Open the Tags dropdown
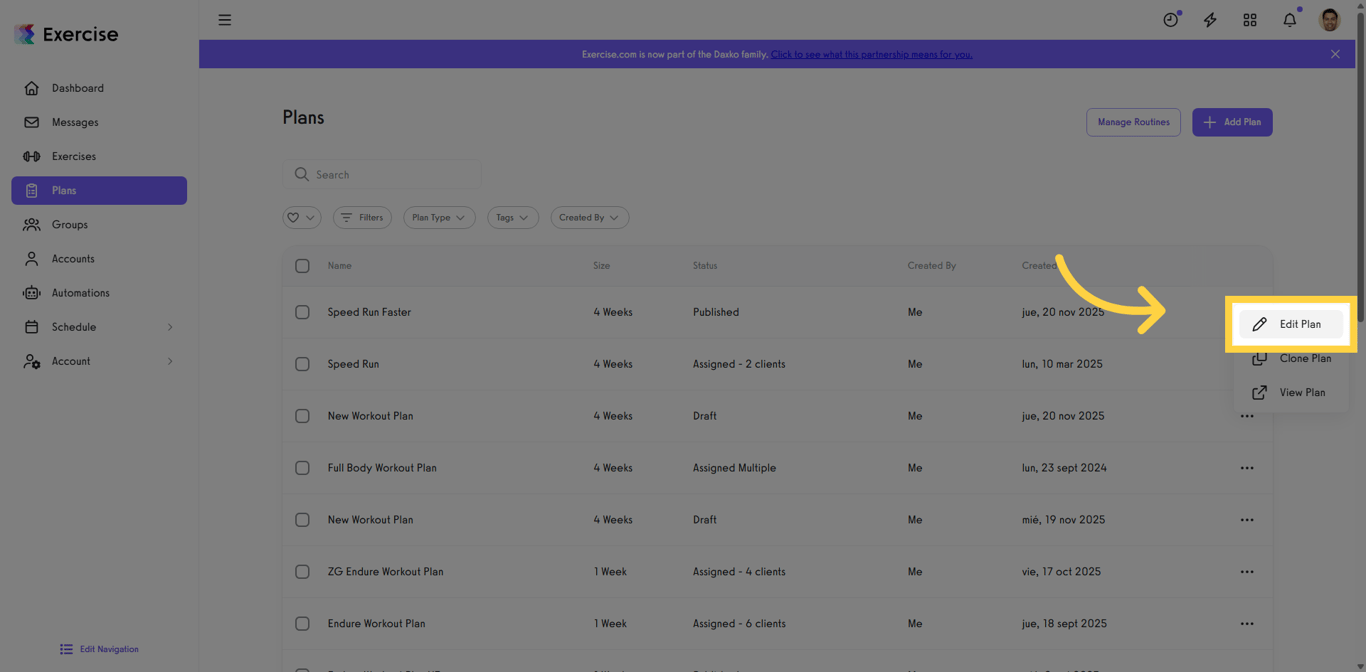 (x=513, y=217)
